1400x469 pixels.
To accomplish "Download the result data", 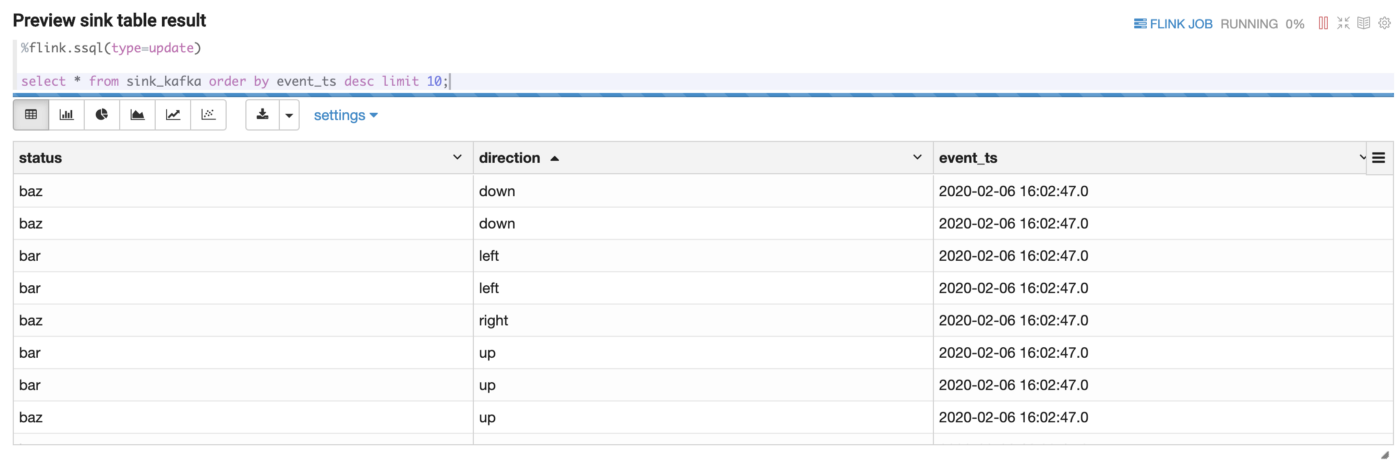I will [263, 115].
